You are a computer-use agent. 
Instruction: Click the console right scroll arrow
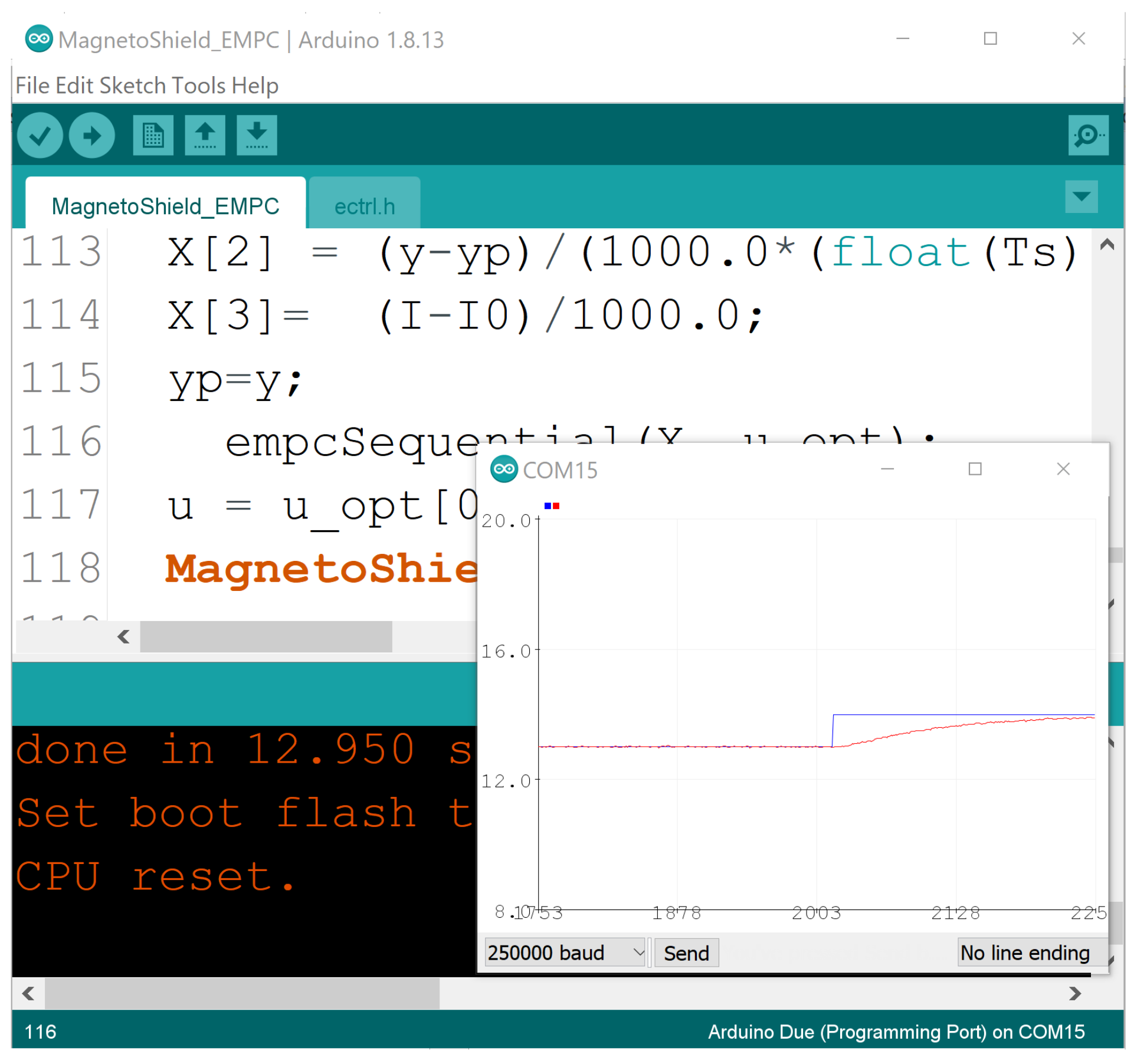(x=1074, y=994)
